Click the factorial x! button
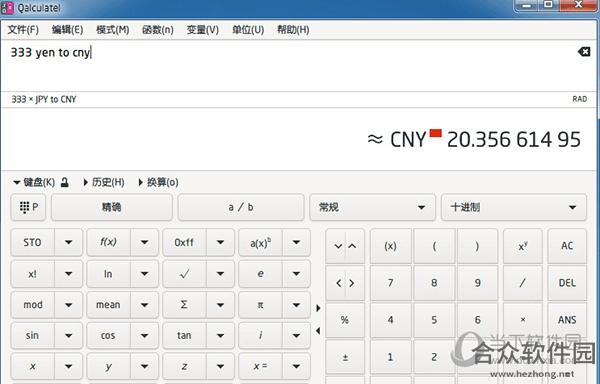This screenshot has height=384, width=600. click(x=33, y=274)
